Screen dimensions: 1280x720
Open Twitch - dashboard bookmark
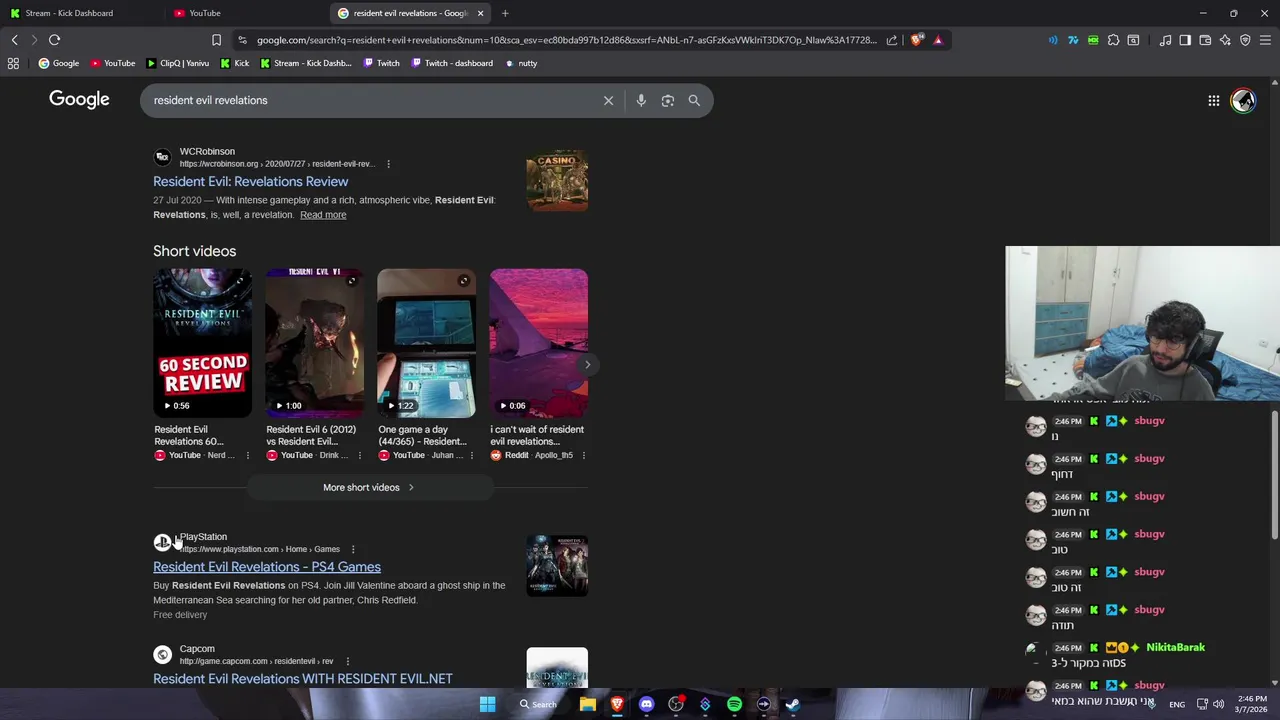tap(450, 63)
